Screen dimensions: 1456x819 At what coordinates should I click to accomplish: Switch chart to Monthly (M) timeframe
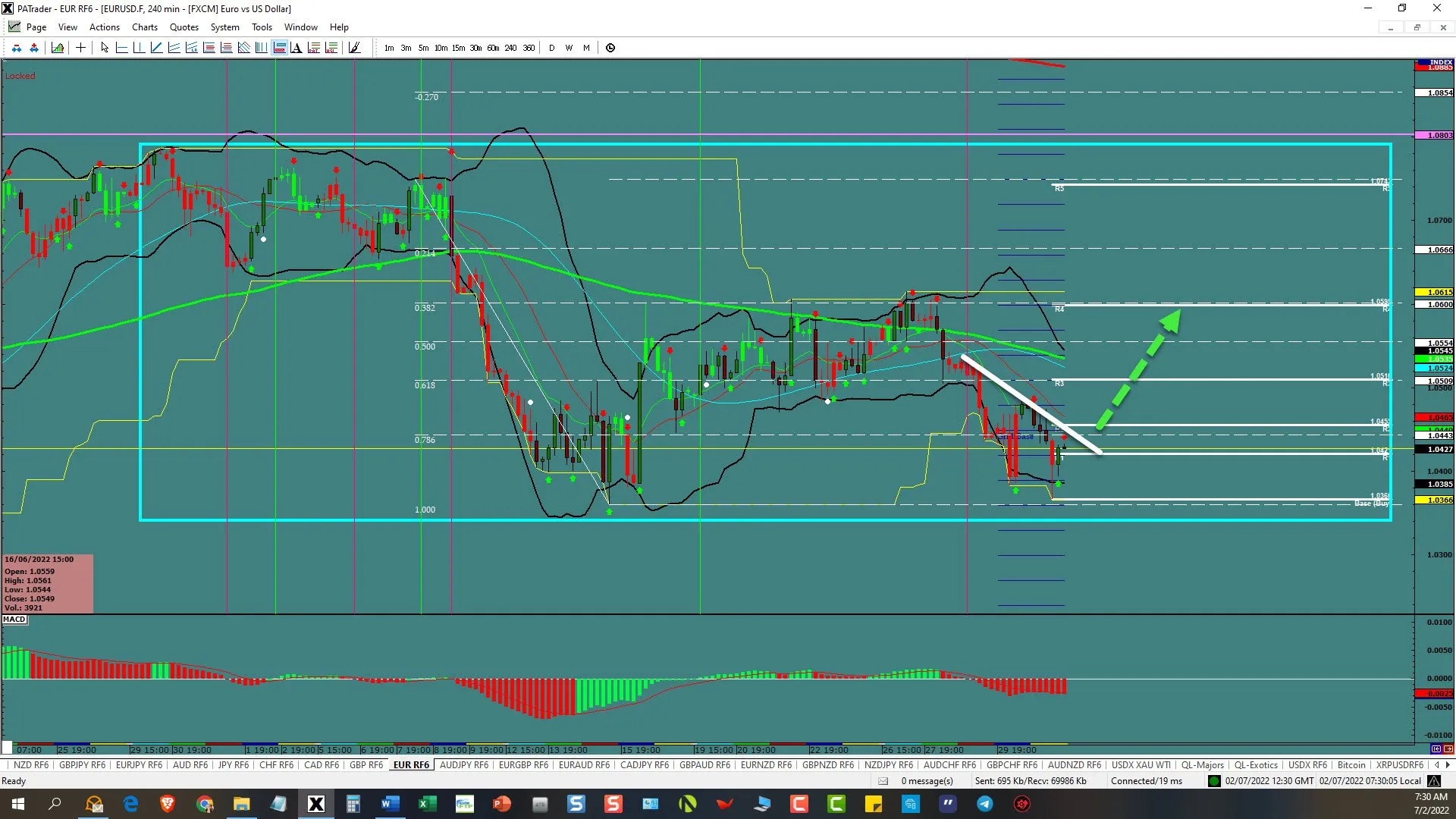click(x=586, y=48)
